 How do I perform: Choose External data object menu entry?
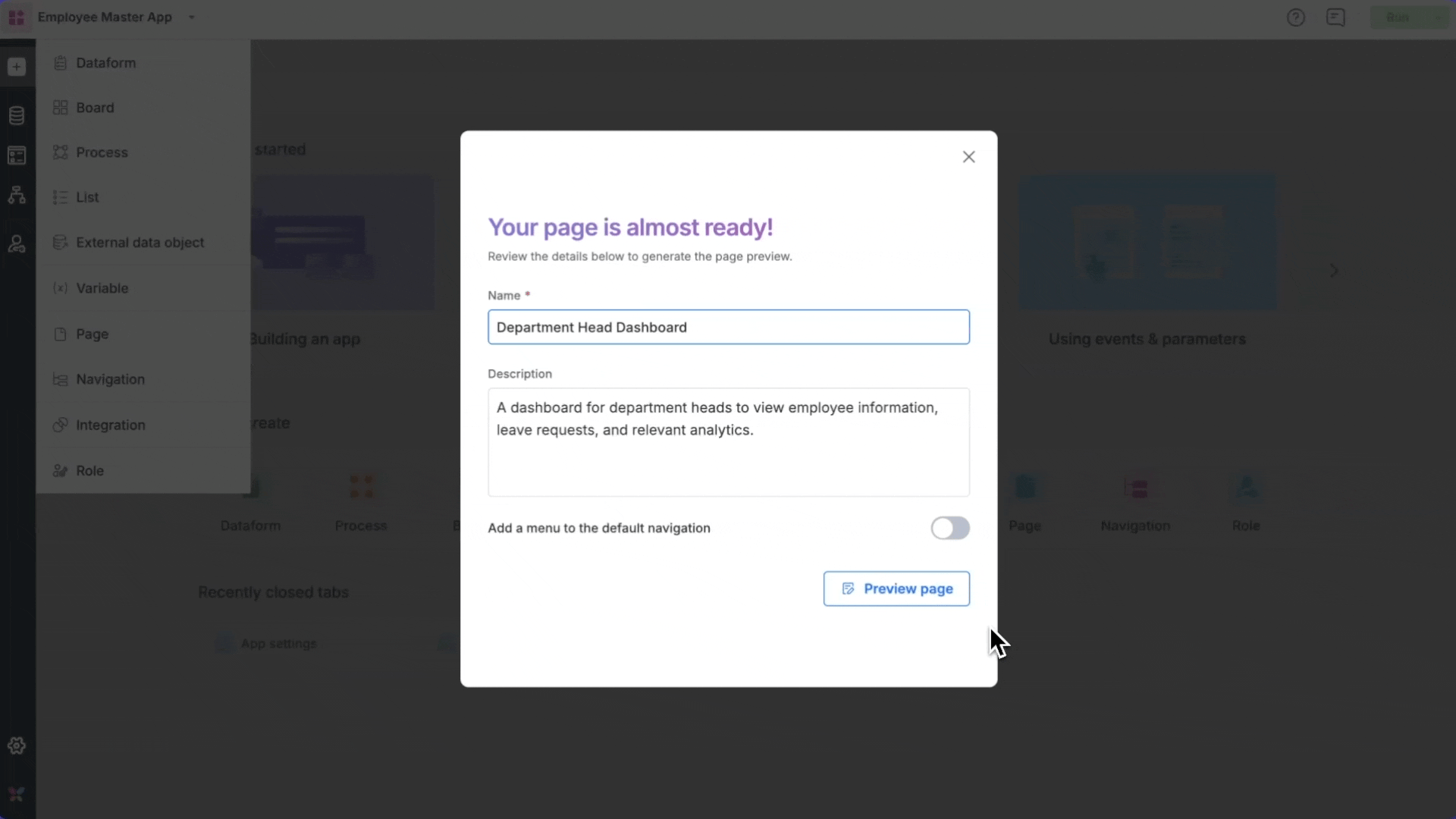[x=140, y=243]
